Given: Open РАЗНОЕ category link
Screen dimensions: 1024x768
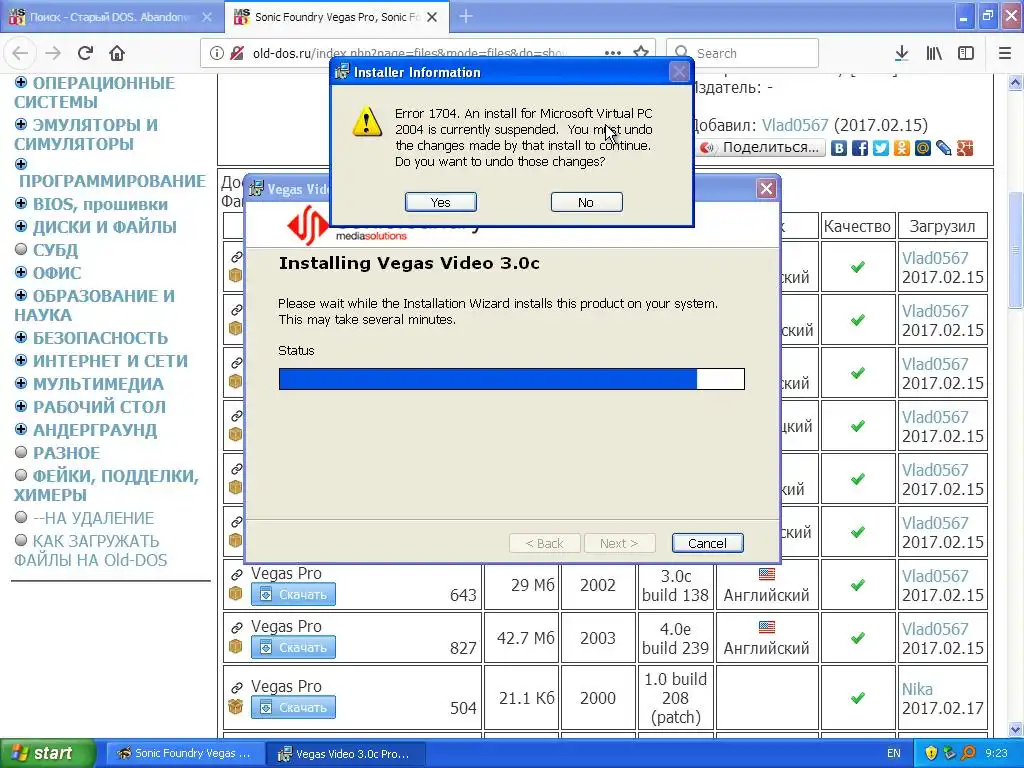Looking at the screenshot, I should [67, 453].
